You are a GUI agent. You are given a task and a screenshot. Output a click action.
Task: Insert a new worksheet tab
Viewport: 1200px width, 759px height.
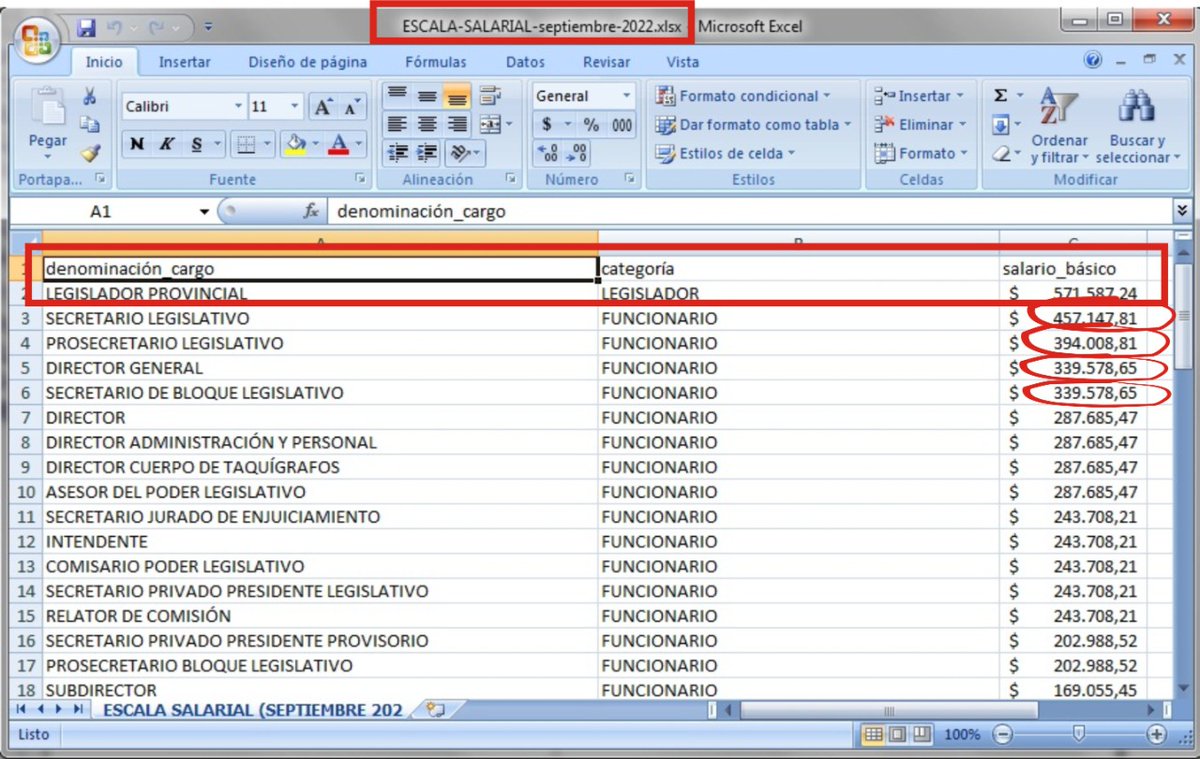tap(434, 710)
